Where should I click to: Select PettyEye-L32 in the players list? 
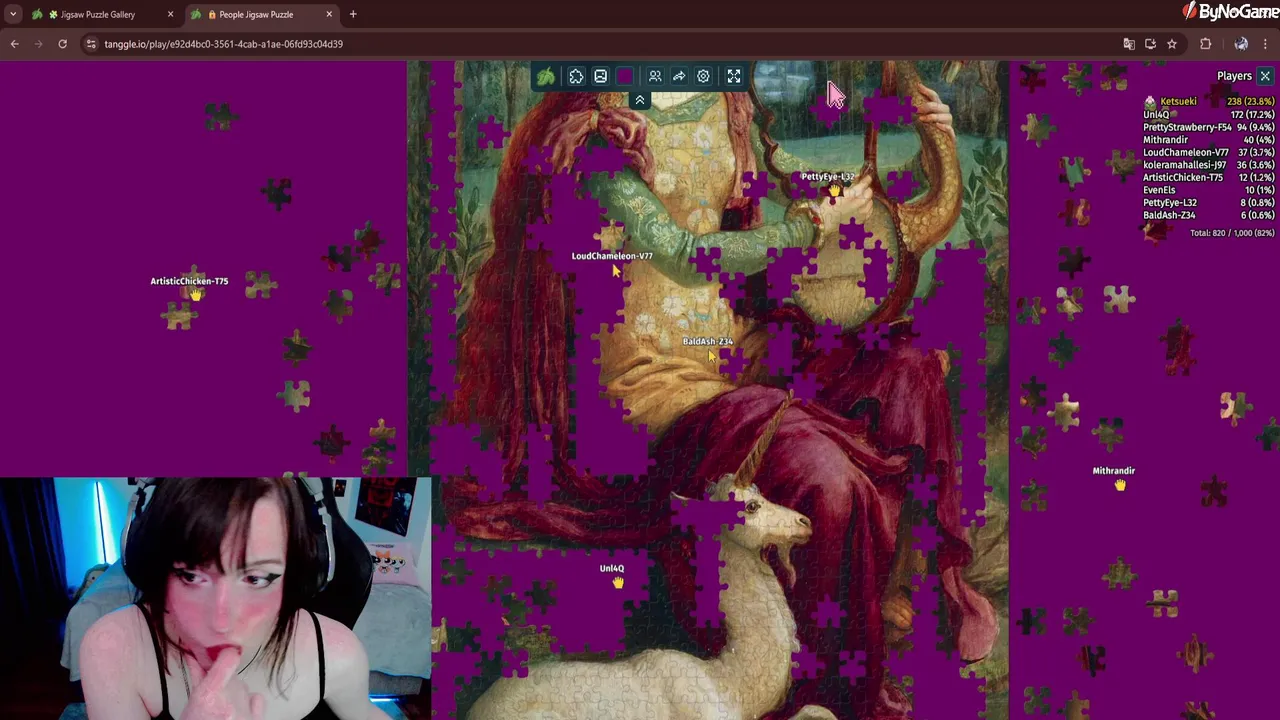(1209, 202)
